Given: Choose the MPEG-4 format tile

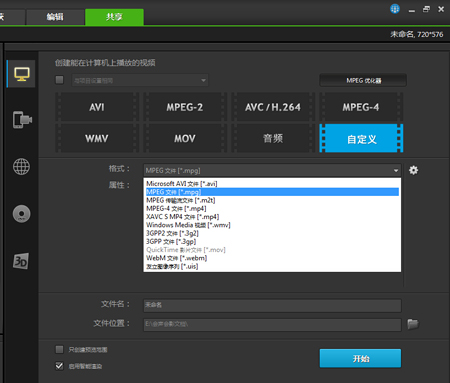Looking at the screenshot, I should point(361,107).
